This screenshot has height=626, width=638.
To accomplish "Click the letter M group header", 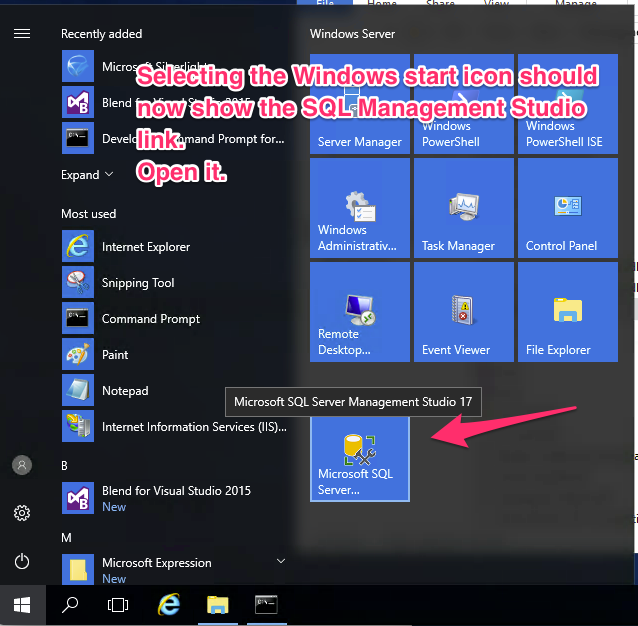I will pyautogui.click(x=66, y=538).
